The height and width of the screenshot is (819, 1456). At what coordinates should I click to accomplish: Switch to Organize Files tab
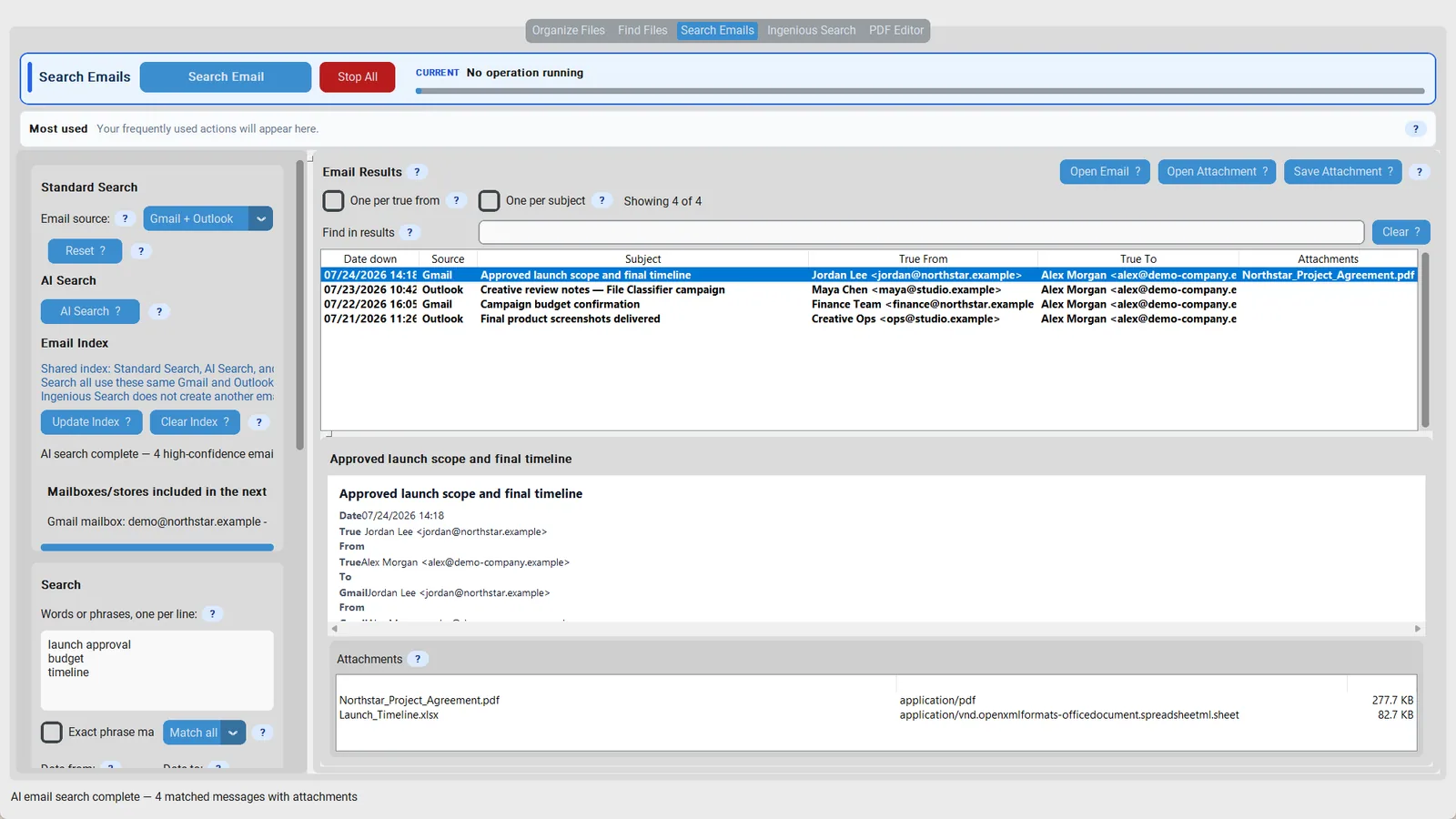pos(569,30)
